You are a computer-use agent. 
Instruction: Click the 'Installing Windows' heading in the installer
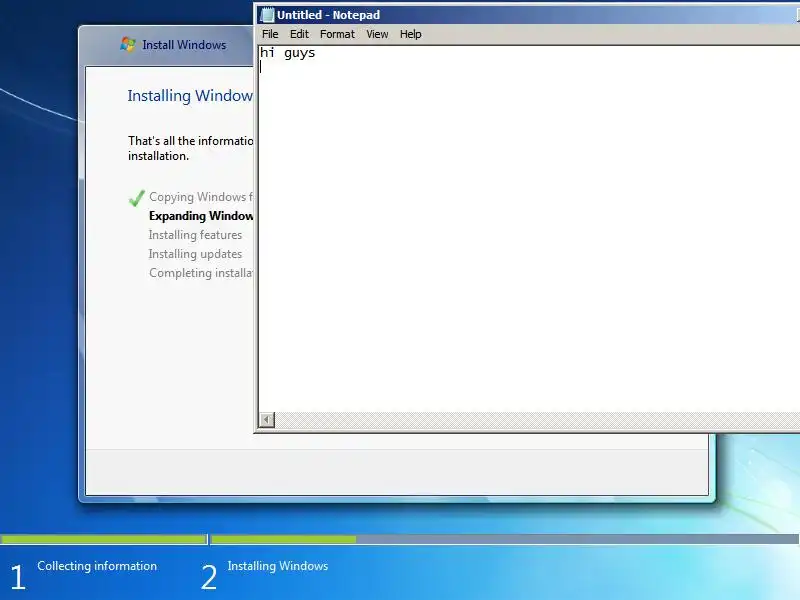point(190,96)
